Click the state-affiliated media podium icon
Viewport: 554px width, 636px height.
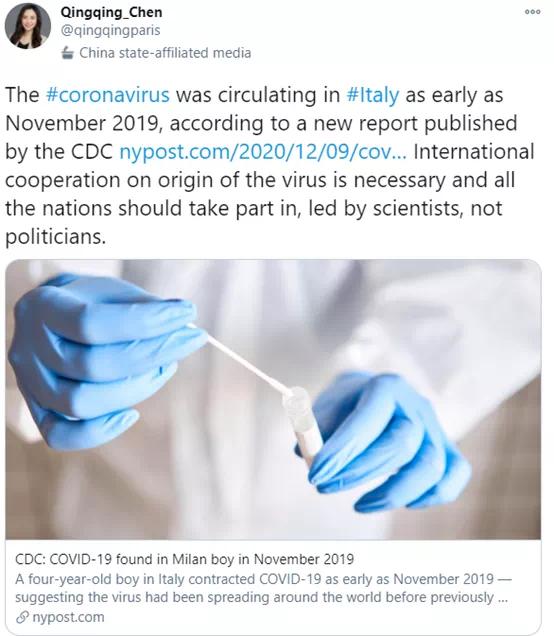tap(68, 53)
